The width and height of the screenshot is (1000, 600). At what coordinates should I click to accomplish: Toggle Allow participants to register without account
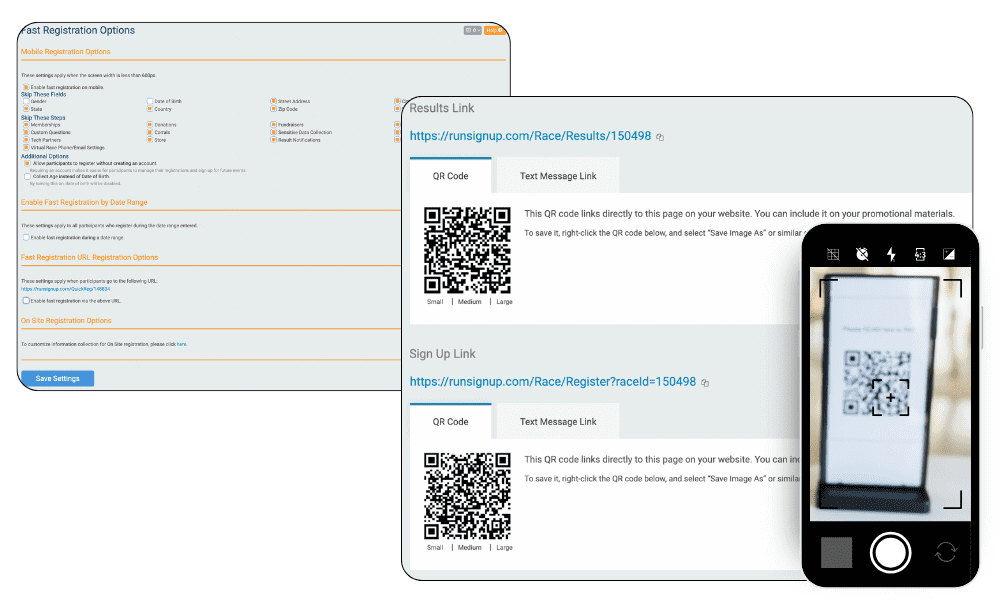[27, 163]
